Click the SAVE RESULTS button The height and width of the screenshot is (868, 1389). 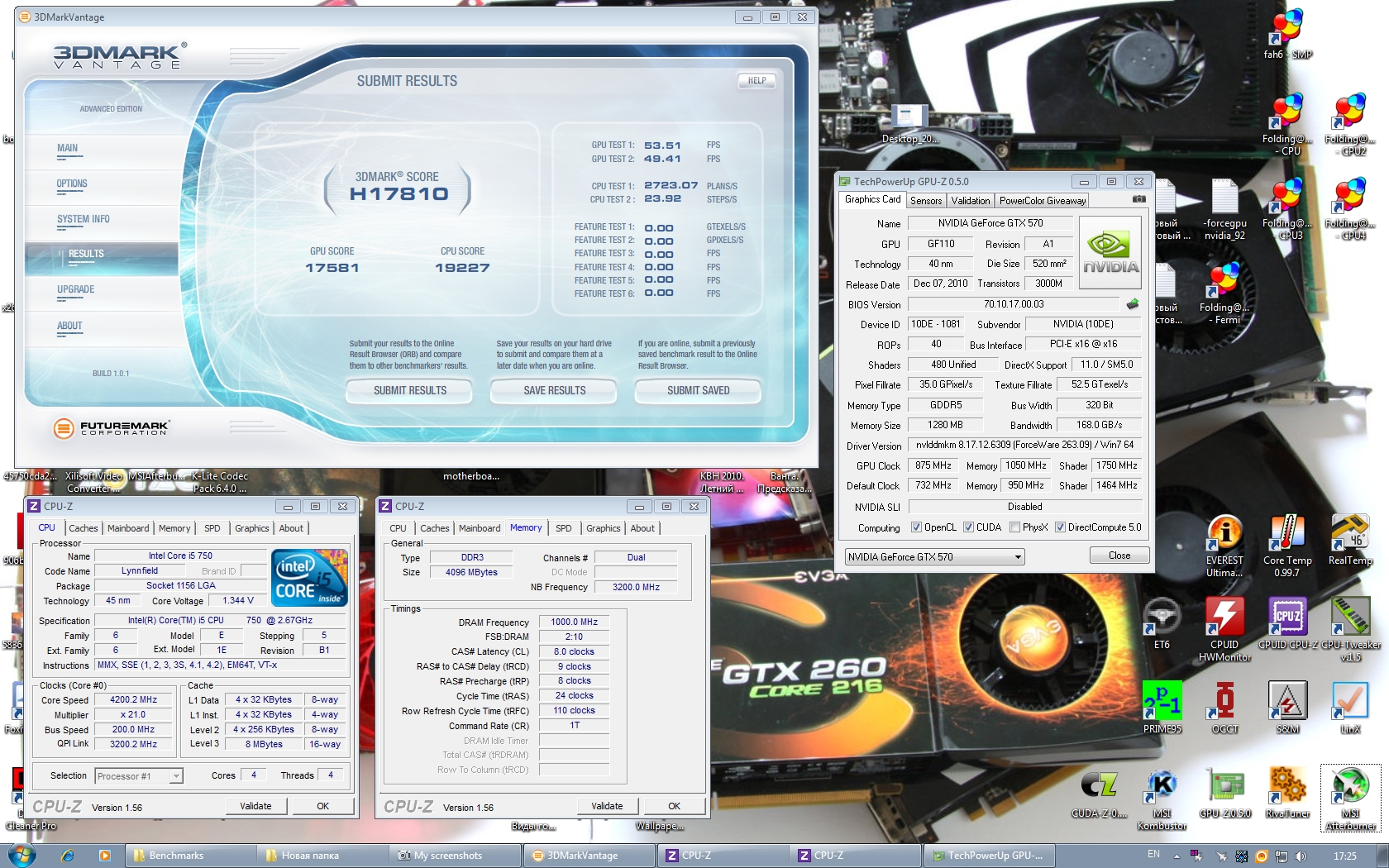pos(554,391)
